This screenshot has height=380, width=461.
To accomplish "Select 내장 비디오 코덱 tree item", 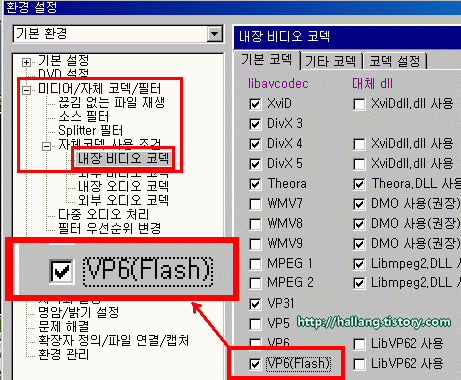I will [123, 158].
